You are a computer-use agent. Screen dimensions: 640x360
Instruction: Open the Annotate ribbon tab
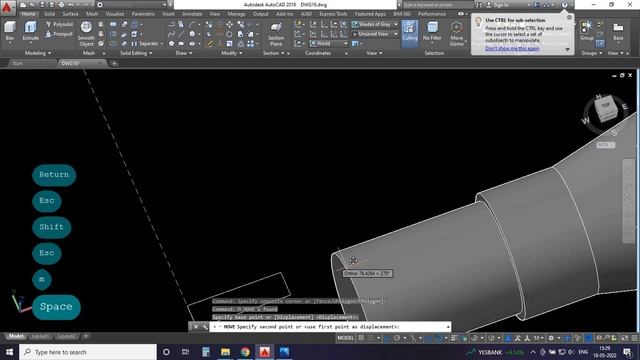(192, 14)
